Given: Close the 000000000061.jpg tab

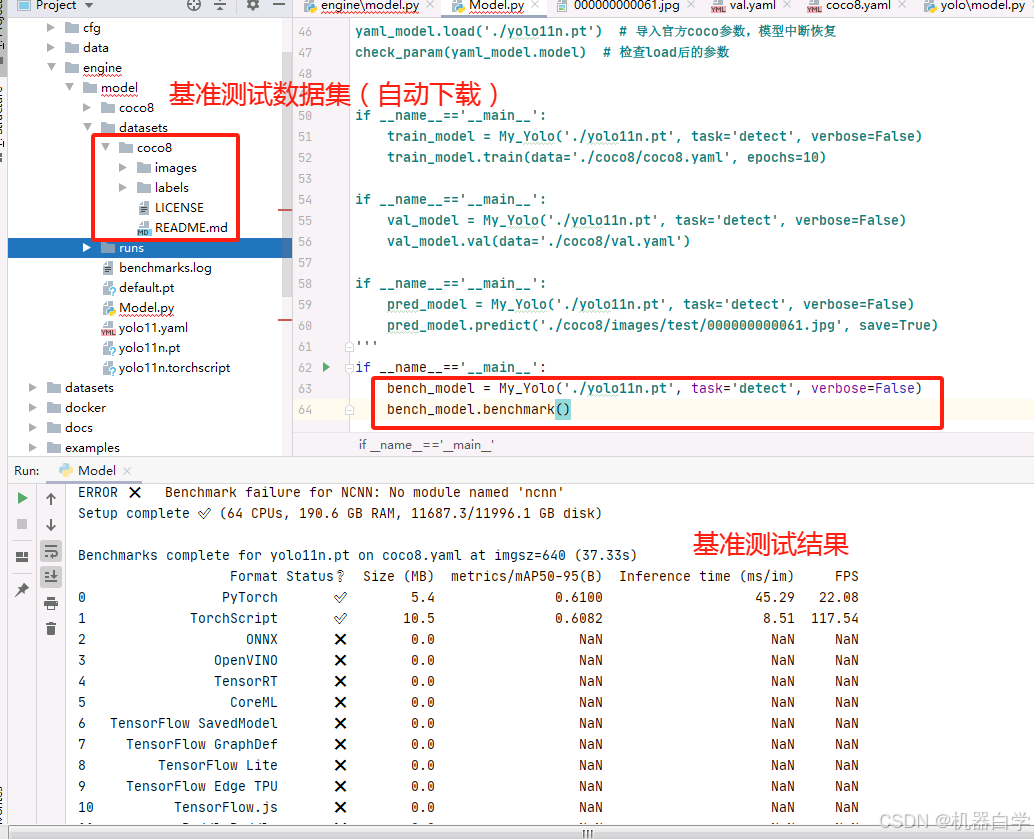Looking at the screenshot, I should pyautogui.click(x=690, y=5).
